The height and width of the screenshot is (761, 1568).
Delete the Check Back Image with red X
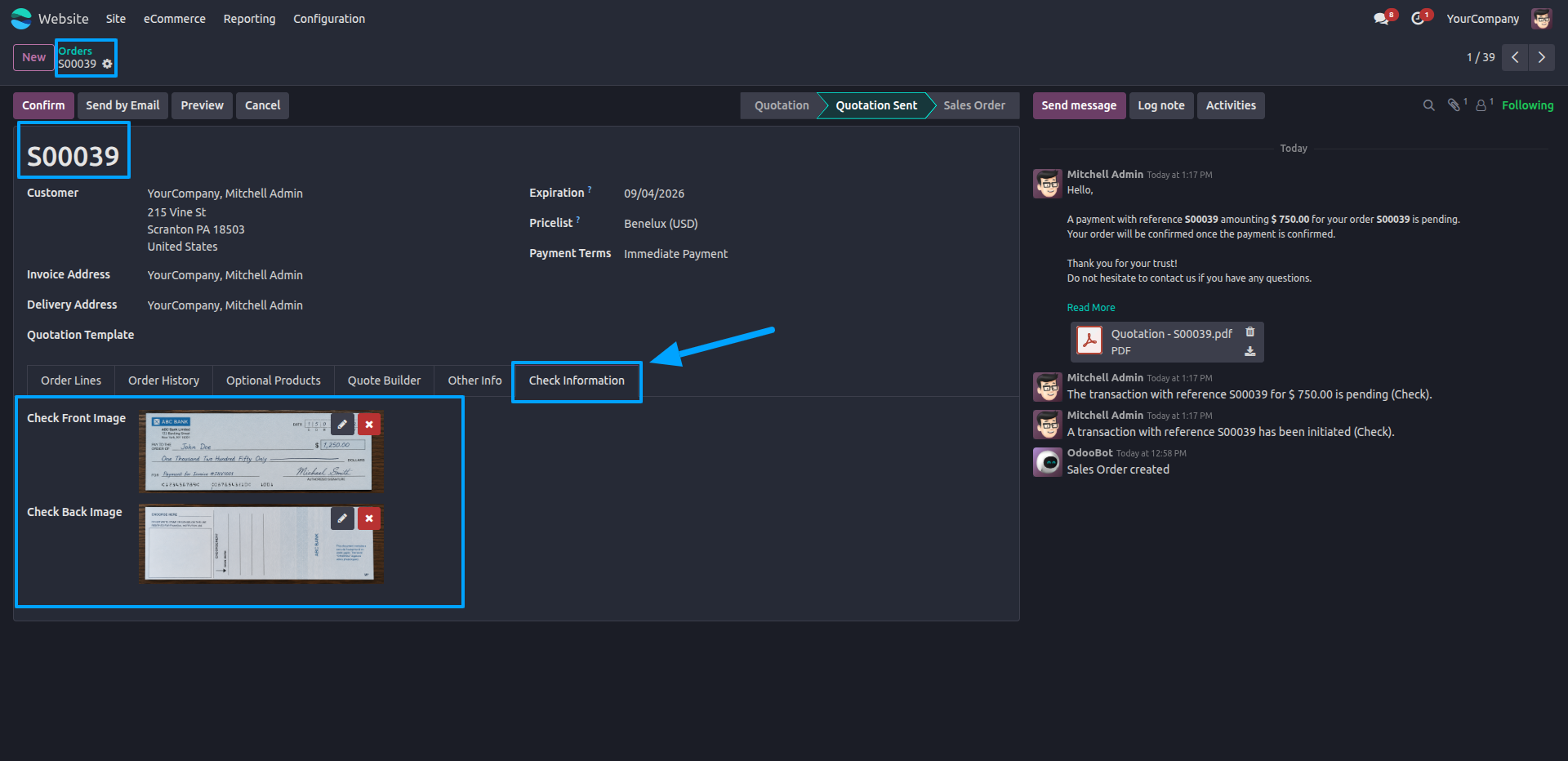[x=369, y=518]
